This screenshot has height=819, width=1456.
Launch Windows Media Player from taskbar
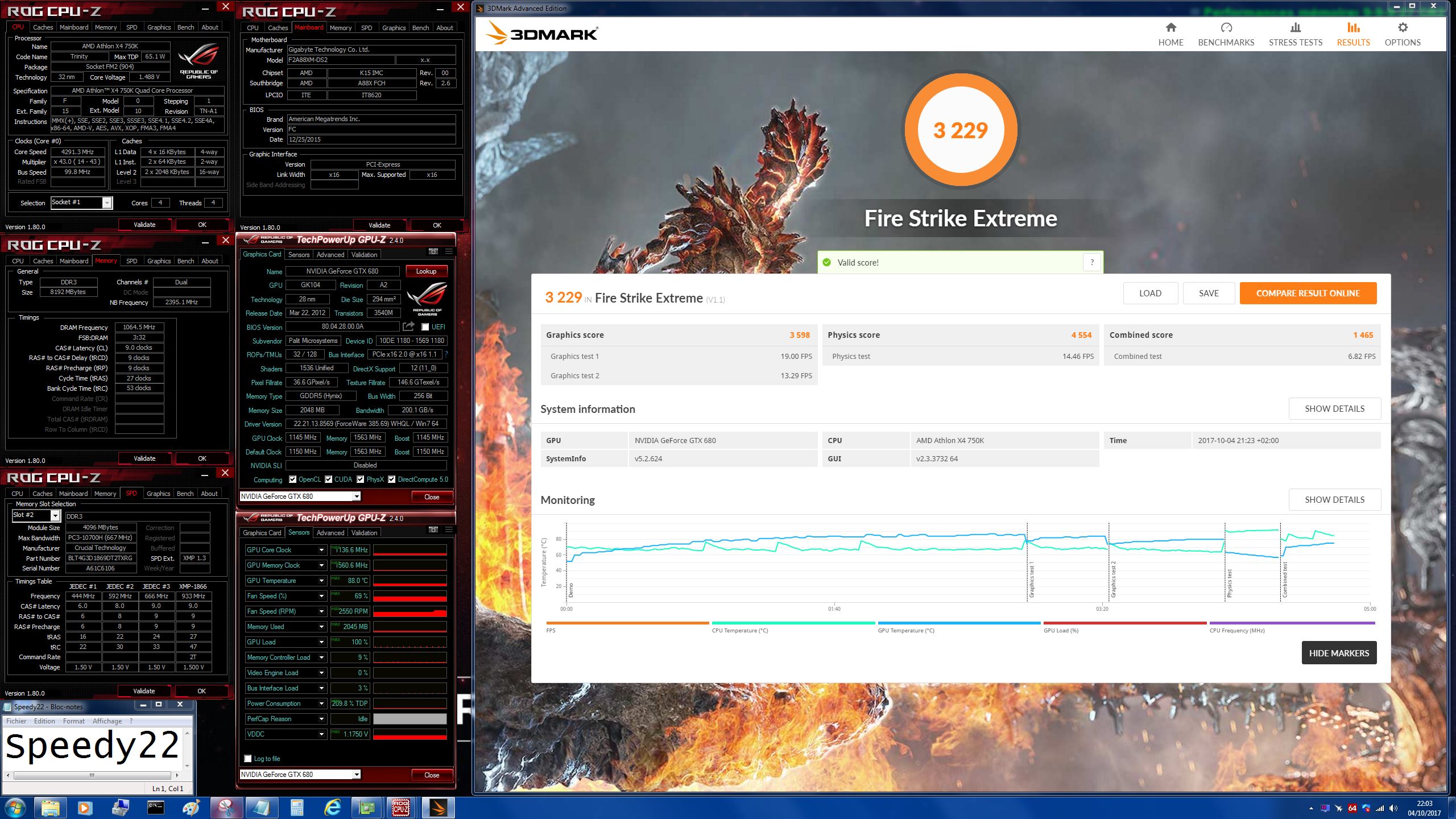(x=85, y=808)
